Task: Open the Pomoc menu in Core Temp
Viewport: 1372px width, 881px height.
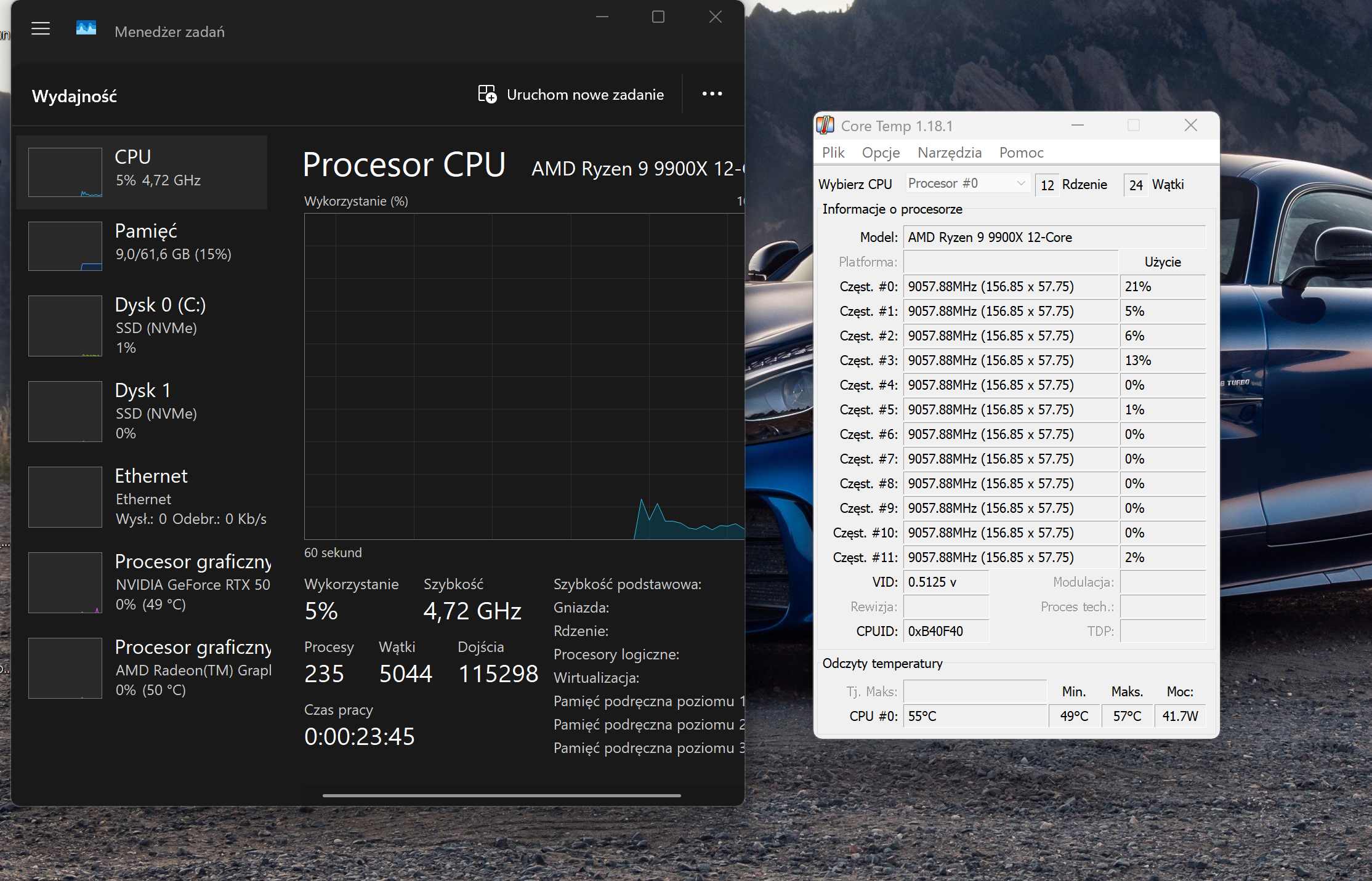Action: 1021,153
